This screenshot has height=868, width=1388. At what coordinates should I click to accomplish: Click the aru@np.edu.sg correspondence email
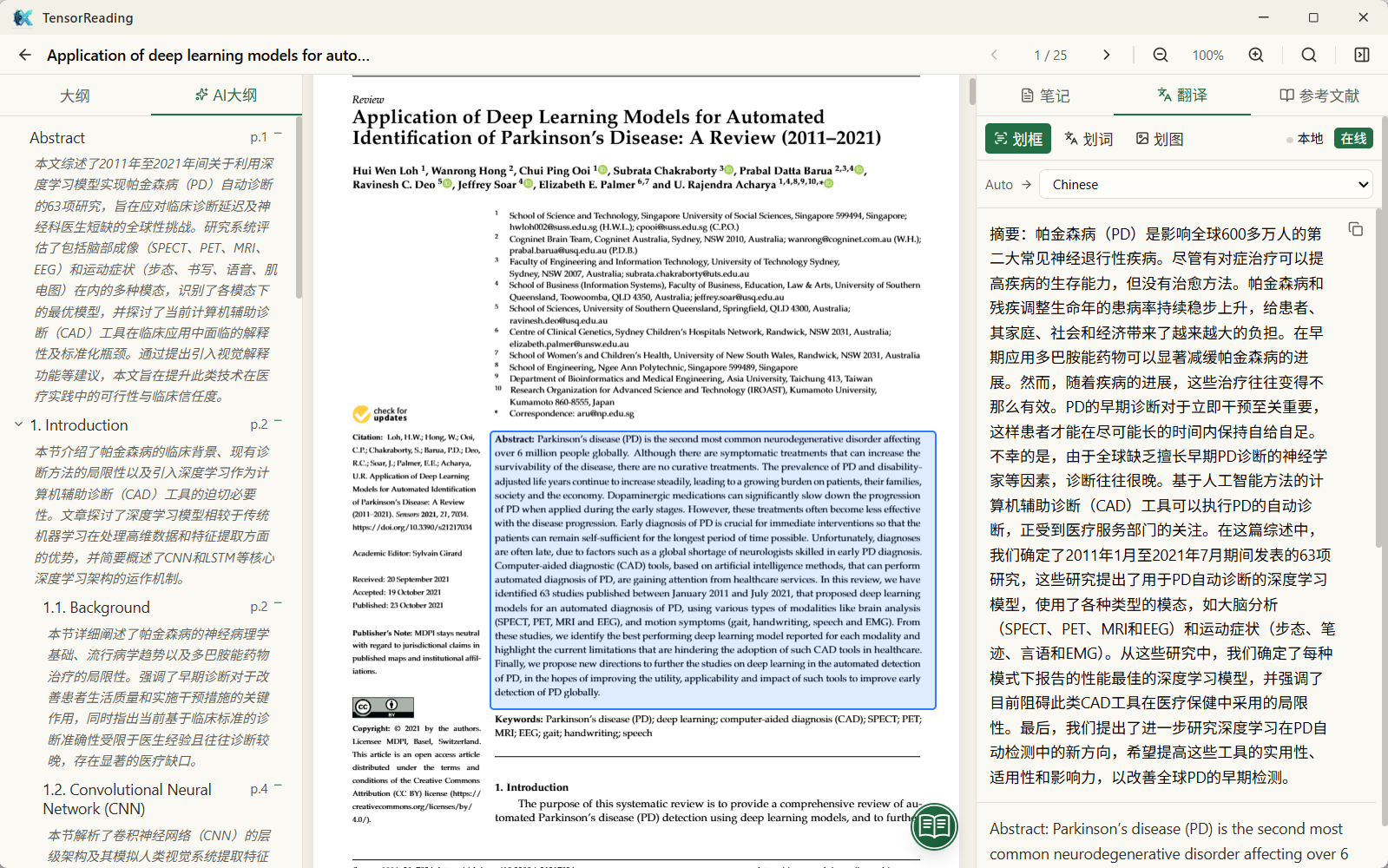[x=606, y=413]
